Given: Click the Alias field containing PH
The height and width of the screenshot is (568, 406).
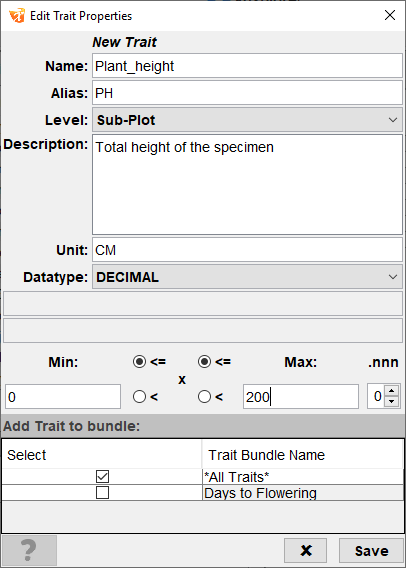Looking at the screenshot, I should (x=247, y=93).
